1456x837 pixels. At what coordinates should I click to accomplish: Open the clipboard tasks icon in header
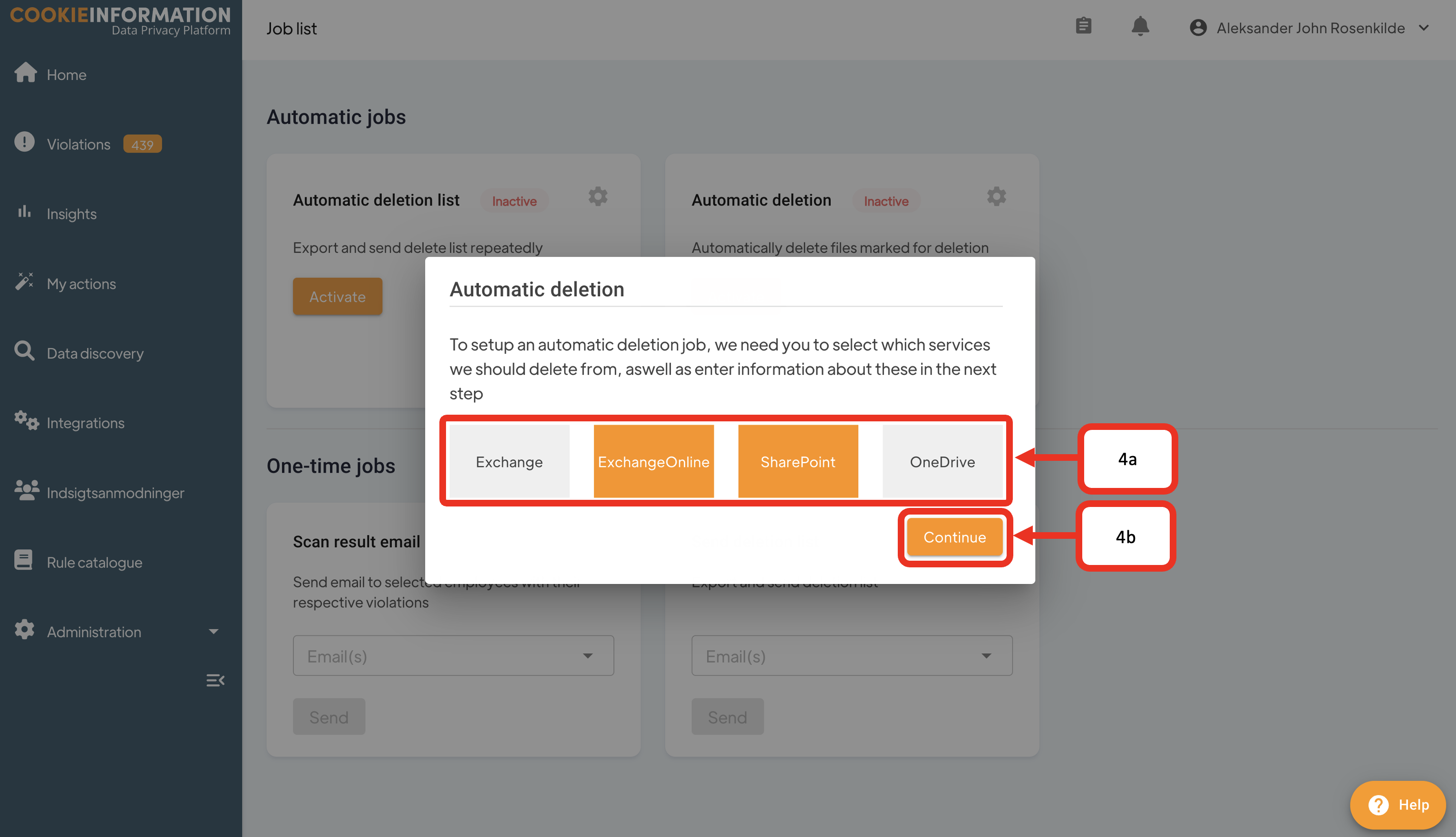pyautogui.click(x=1083, y=26)
